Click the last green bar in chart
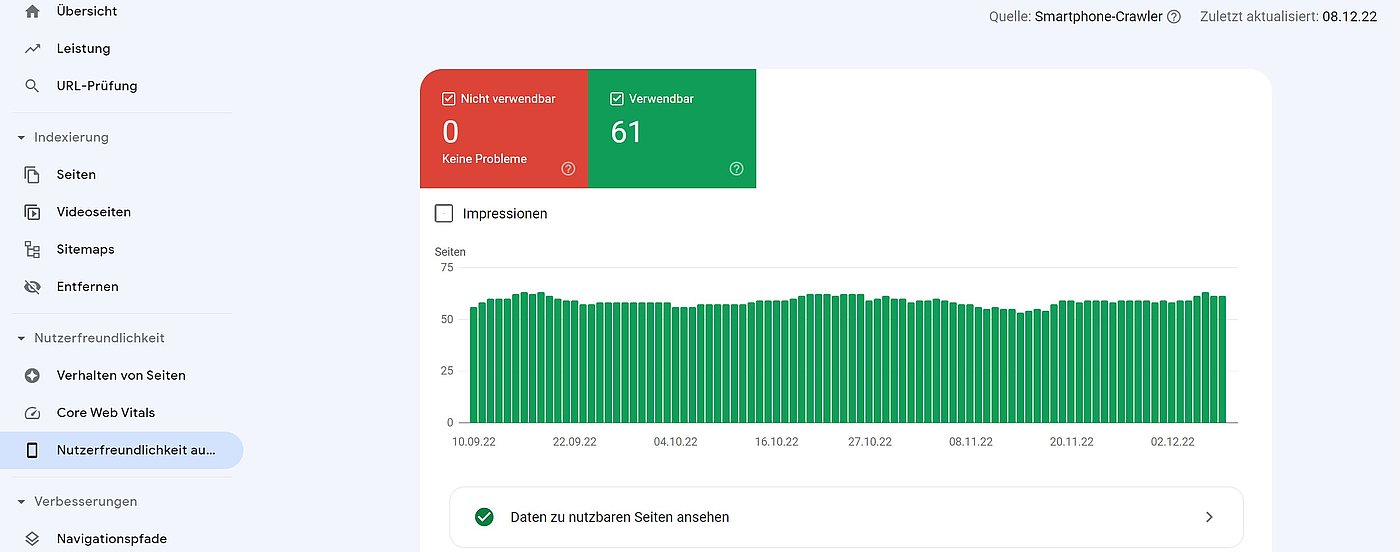This screenshot has width=1400, height=552. pos(1221,360)
